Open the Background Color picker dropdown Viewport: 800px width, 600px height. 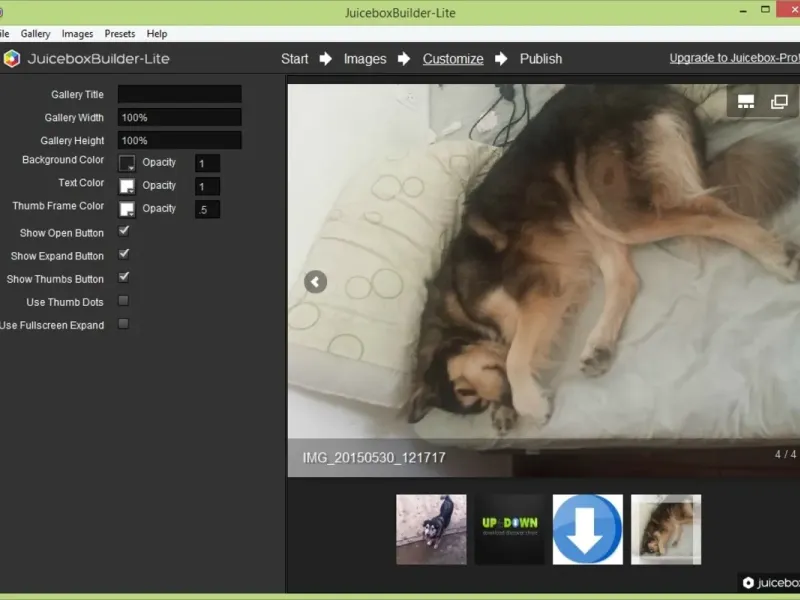127,163
